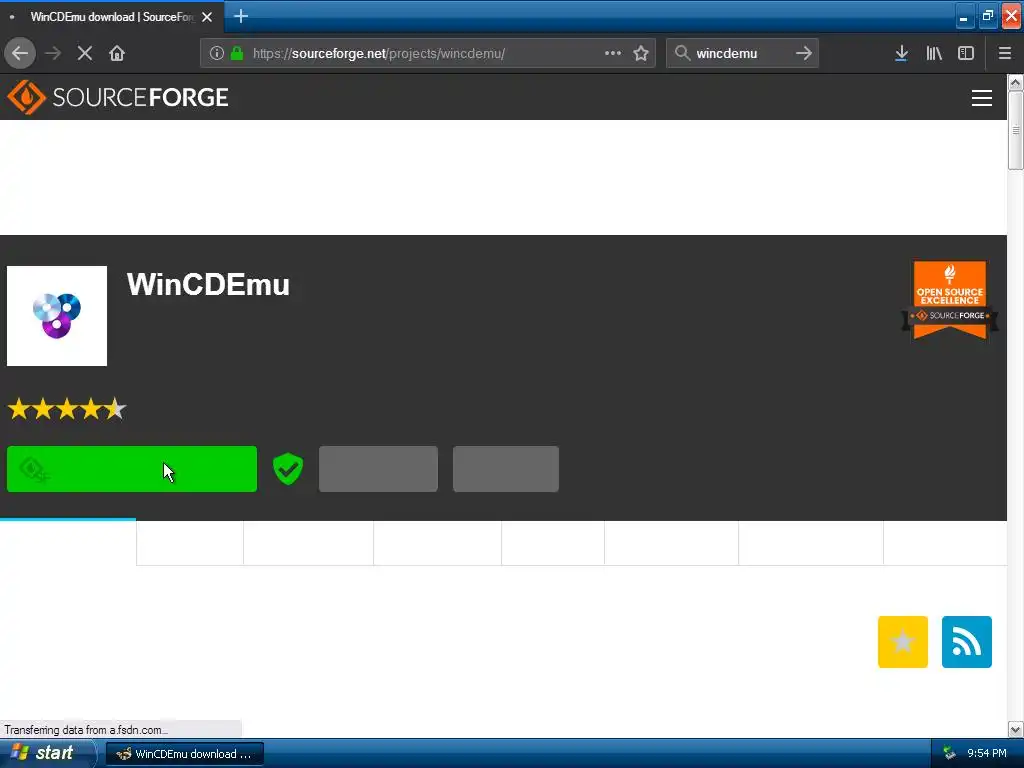This screenshot has width=1024, height=768.
Task: Click the search box containing wincdemu
Action: (x=742, y=53)
